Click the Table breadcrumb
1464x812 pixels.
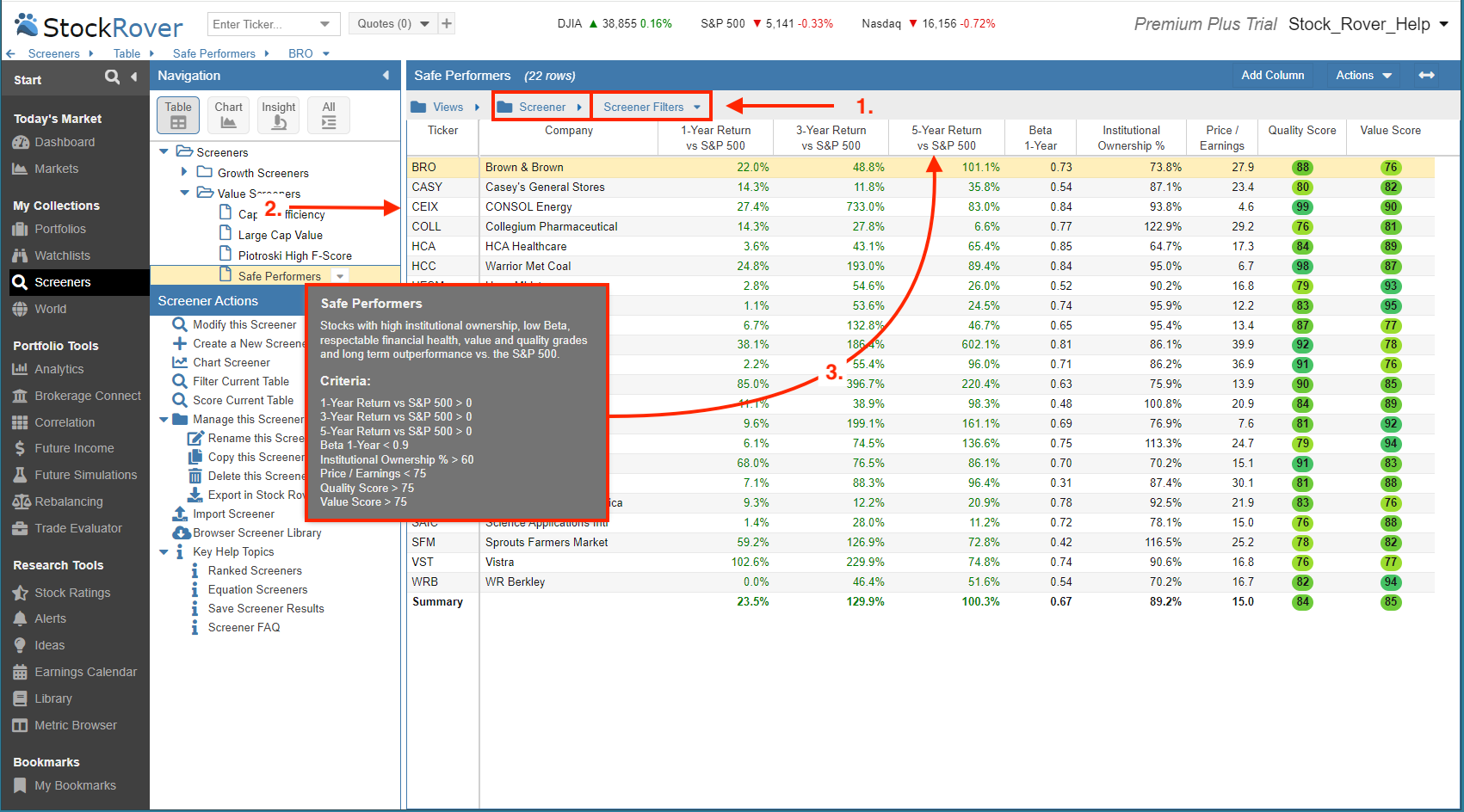tap(127, 53)
